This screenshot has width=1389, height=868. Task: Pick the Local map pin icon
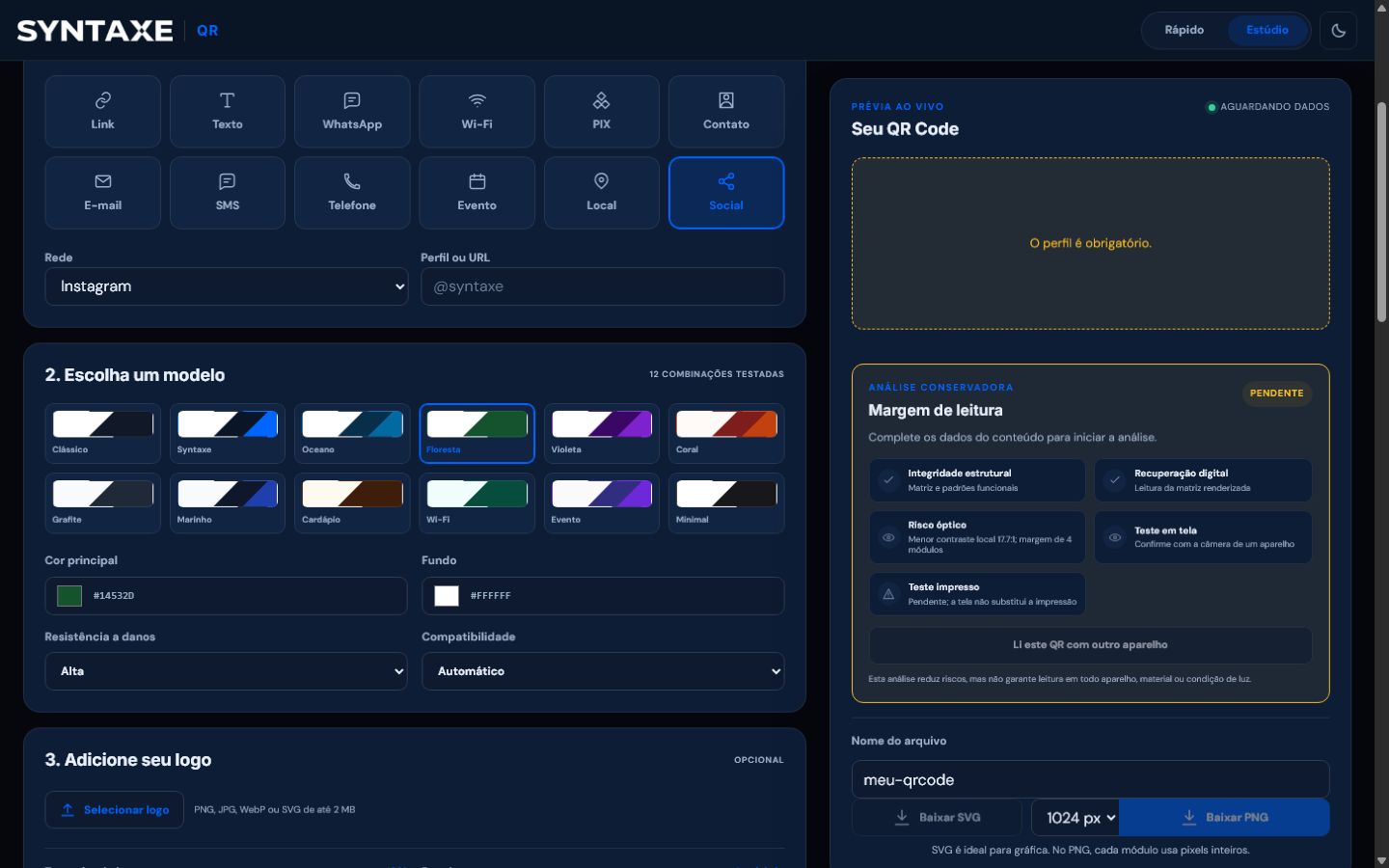602,181
